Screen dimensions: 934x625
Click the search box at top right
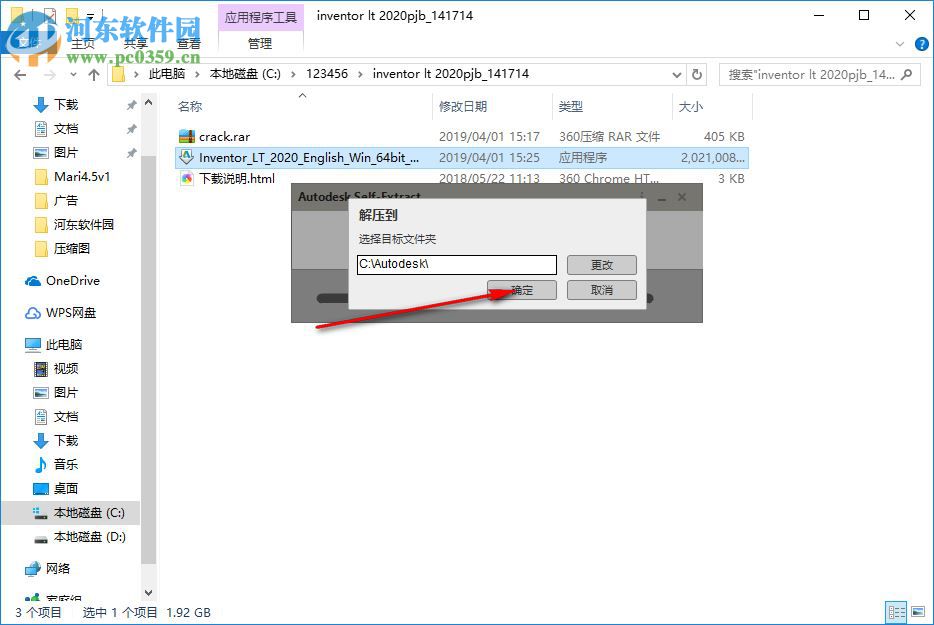pos(820,74)
